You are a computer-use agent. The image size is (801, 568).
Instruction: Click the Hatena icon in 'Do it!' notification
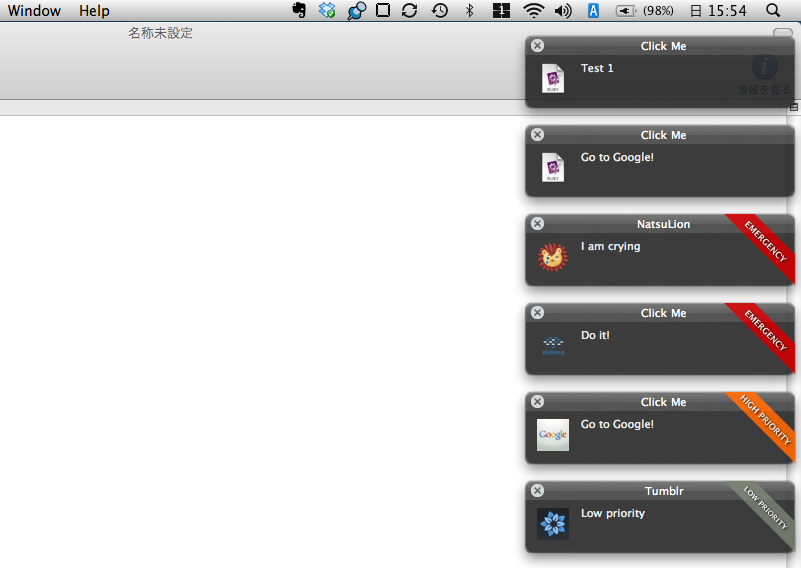tap(553, 346)
